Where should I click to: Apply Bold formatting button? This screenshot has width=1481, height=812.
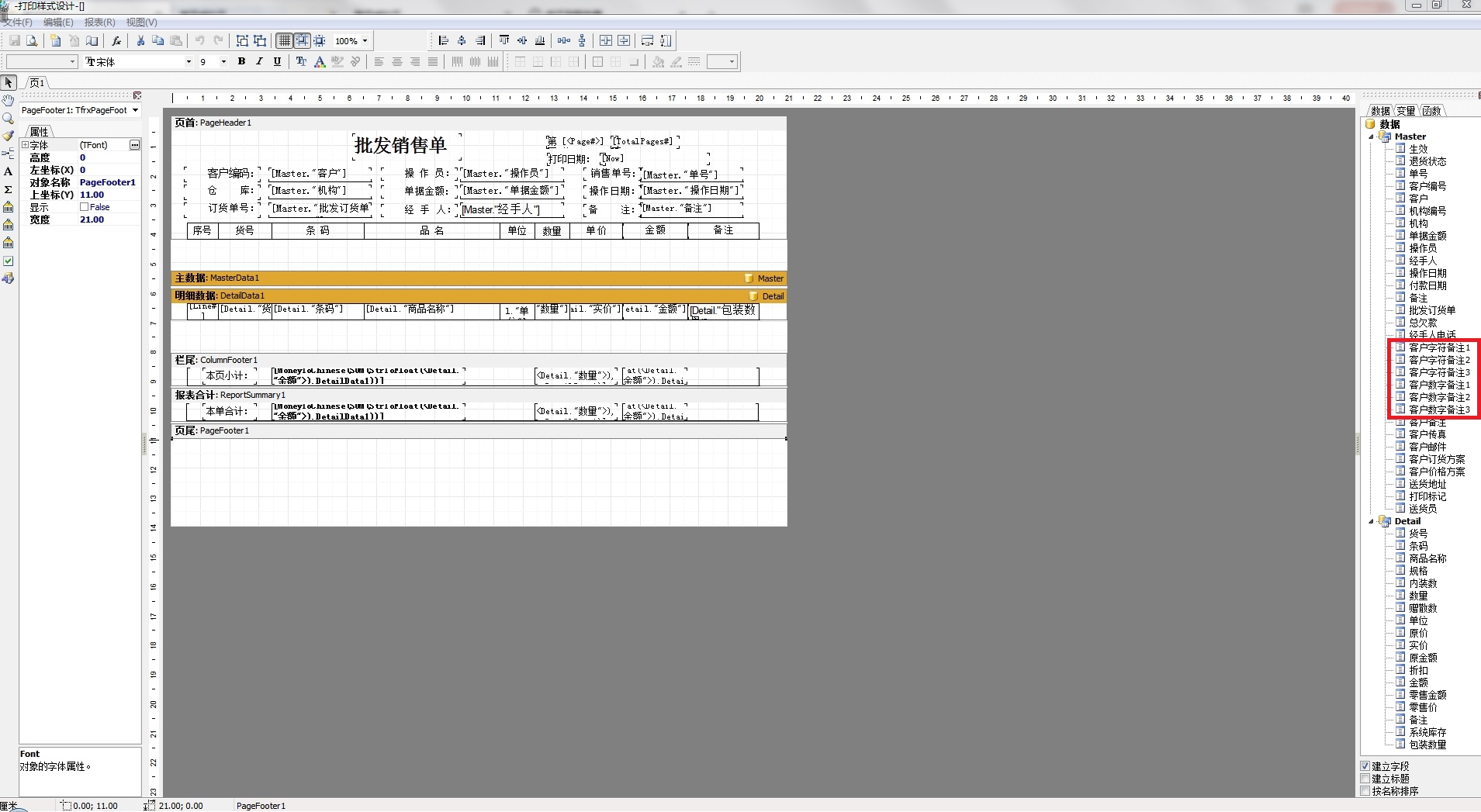point(241,61)
